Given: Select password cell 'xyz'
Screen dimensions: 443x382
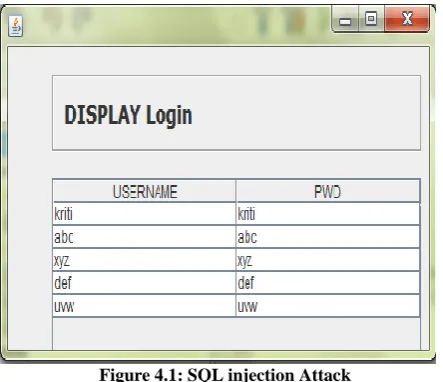Looking at the screenshot, I should (328, 260).
